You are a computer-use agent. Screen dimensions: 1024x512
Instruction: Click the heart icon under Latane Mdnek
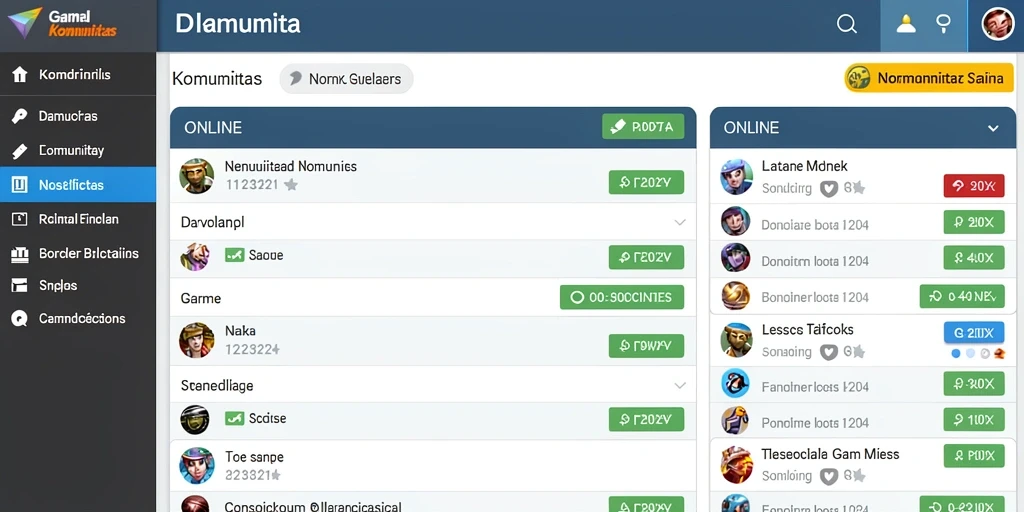[x=829, y=189]
